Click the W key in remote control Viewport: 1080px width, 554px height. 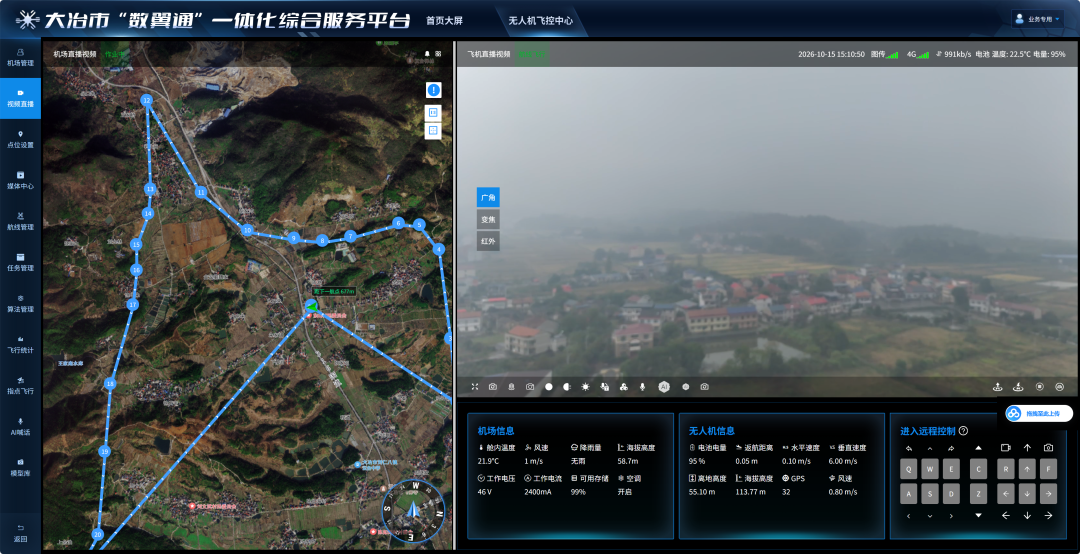(x=930, y=469)
